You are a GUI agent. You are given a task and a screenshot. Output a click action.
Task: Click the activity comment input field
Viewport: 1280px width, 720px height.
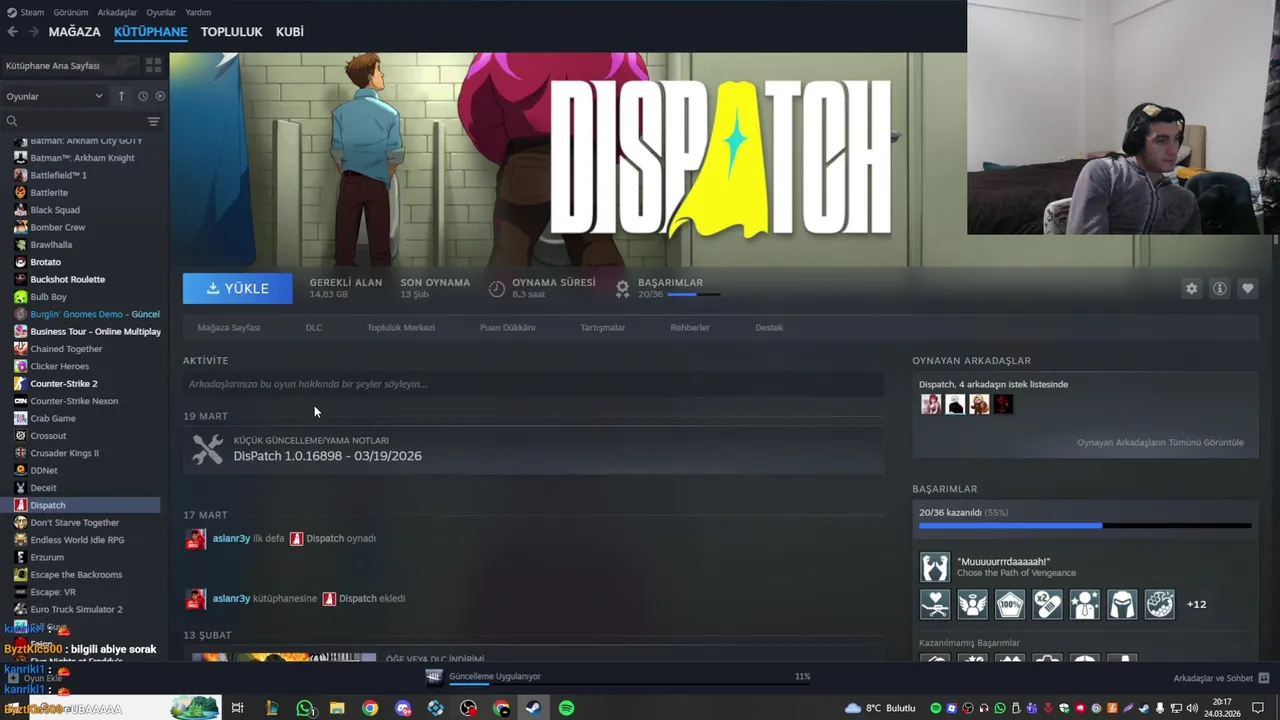[533, 384]
